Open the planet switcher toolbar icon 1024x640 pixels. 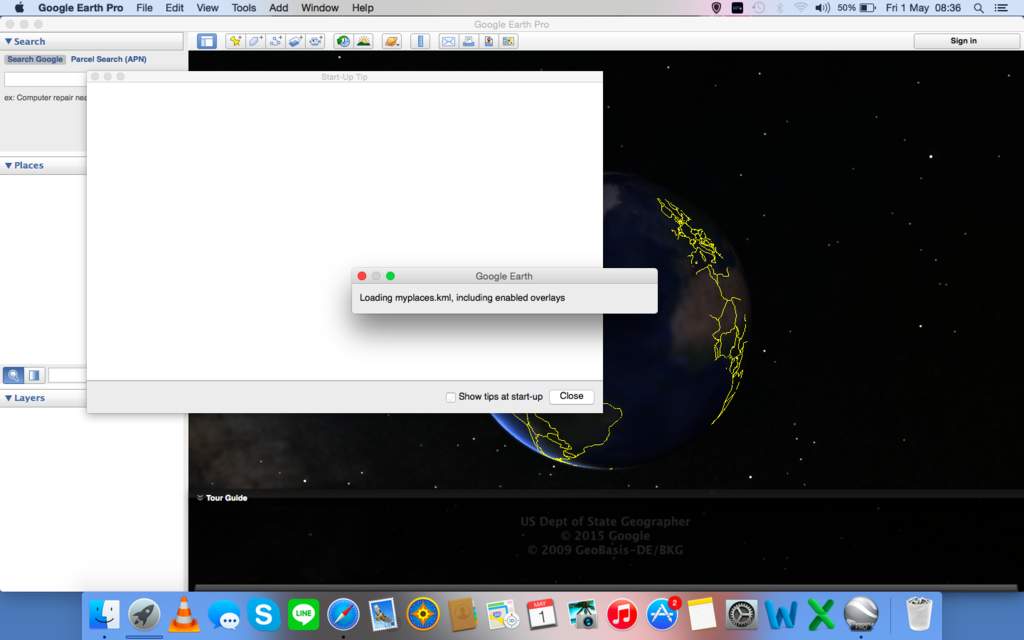[x=391, y=41]
